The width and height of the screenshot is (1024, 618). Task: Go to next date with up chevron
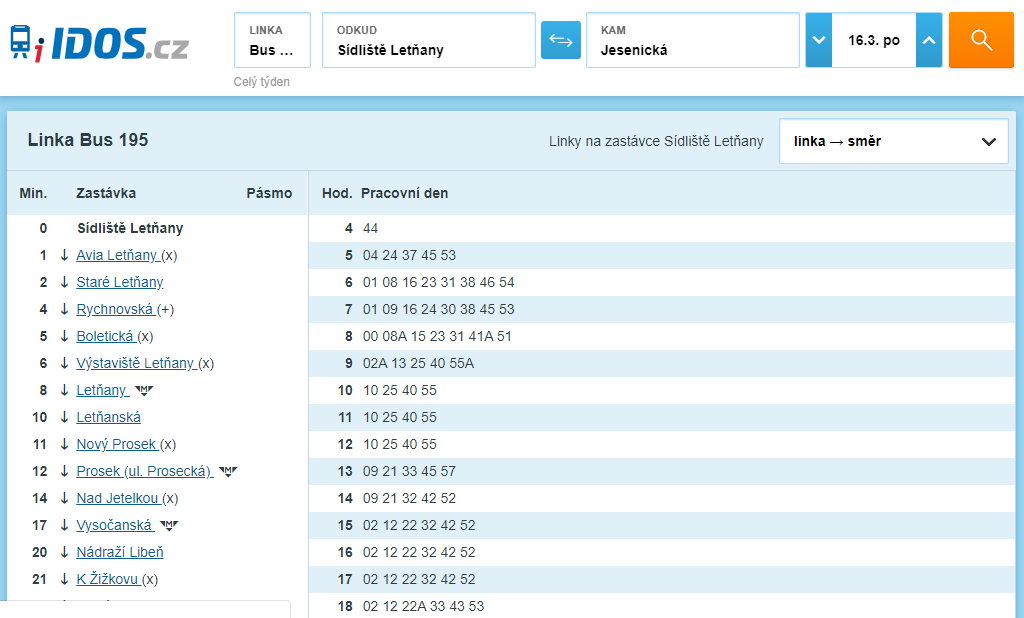tap(929, 40)
